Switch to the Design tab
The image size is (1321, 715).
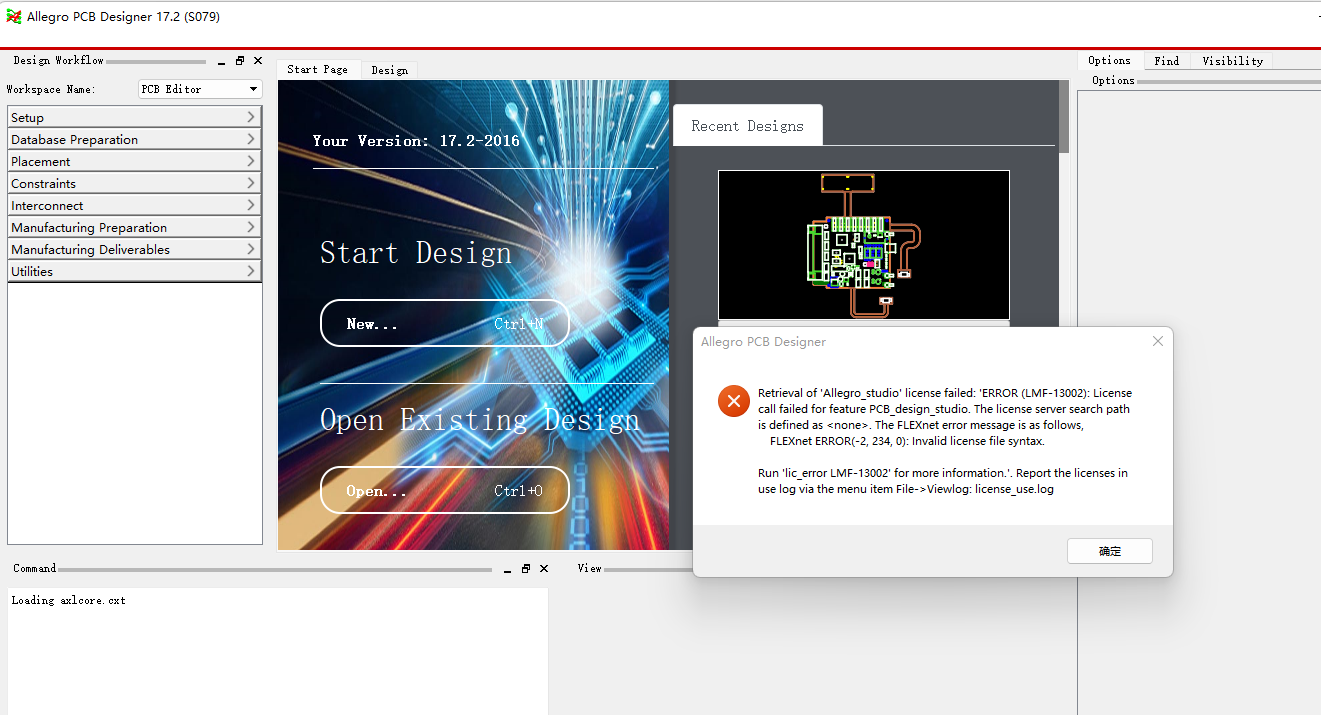(389, 70)
